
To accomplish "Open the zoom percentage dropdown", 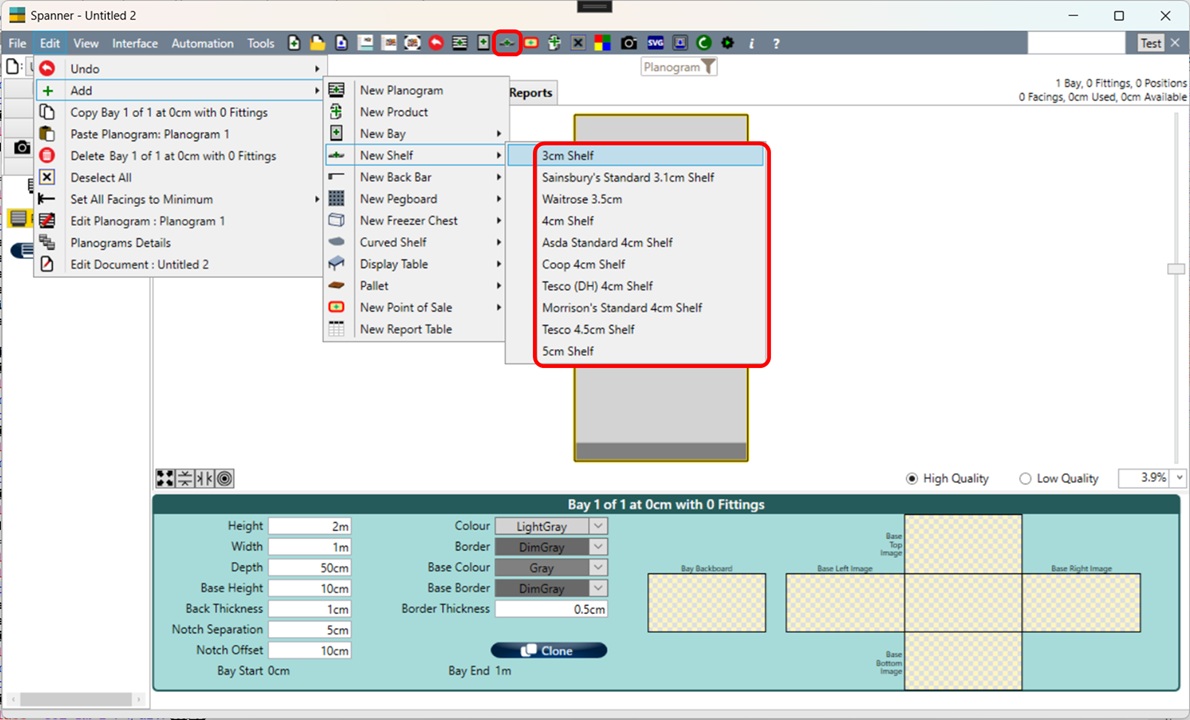I will 1179,479.
